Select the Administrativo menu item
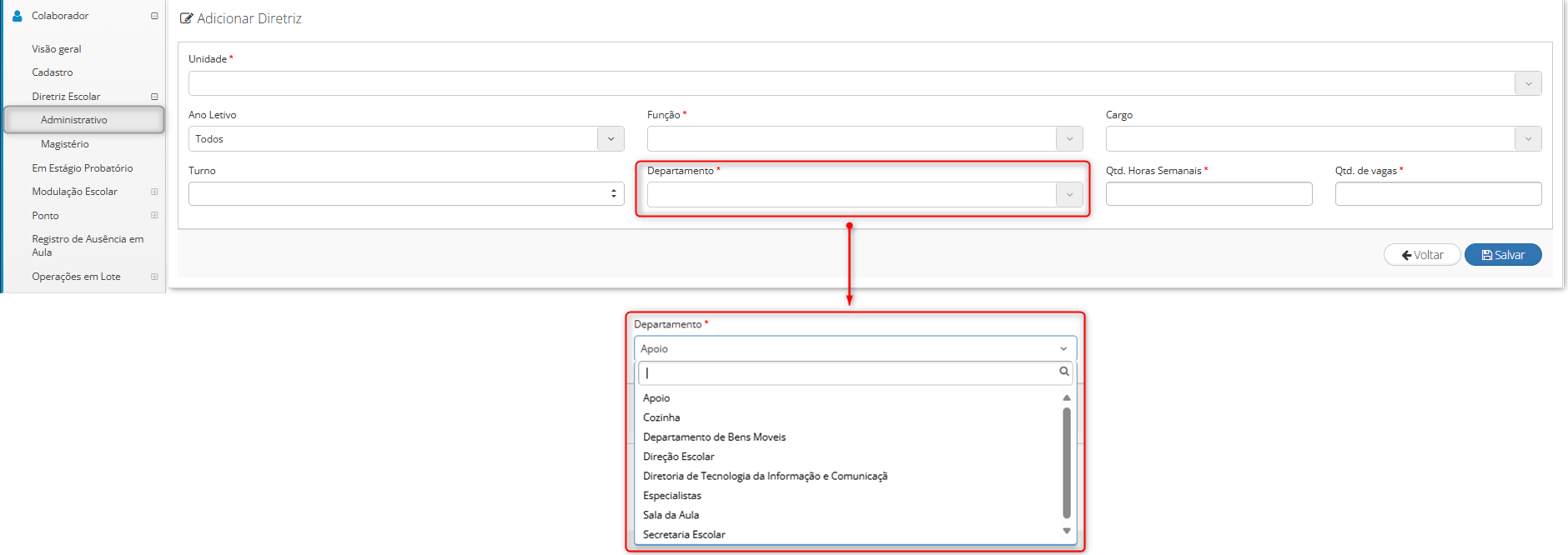 tap(84, 120)
